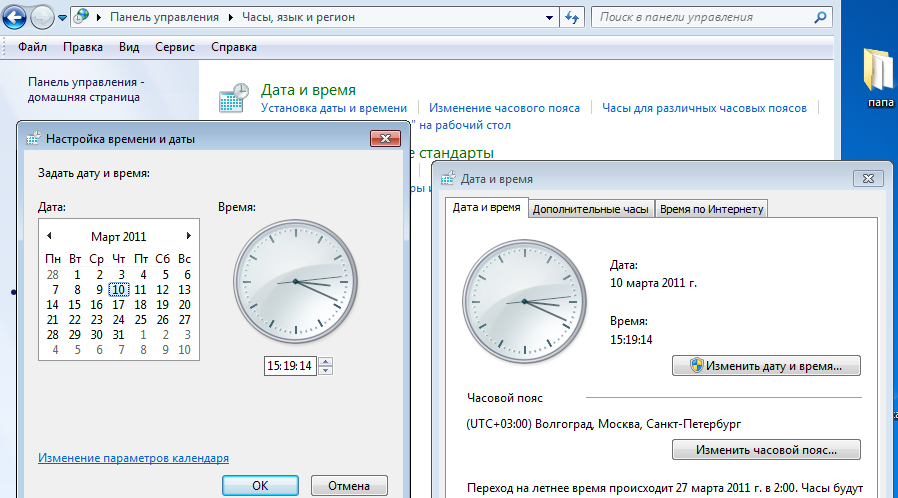Close the Настройка времени и даты dialog
Image resolution: width=898 pixels, height=498 pixels.
385,138
